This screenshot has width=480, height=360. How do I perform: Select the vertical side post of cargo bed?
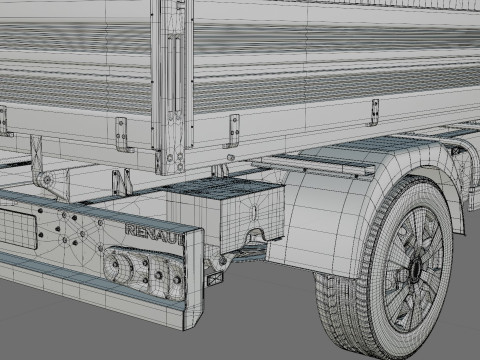point(172,87)
